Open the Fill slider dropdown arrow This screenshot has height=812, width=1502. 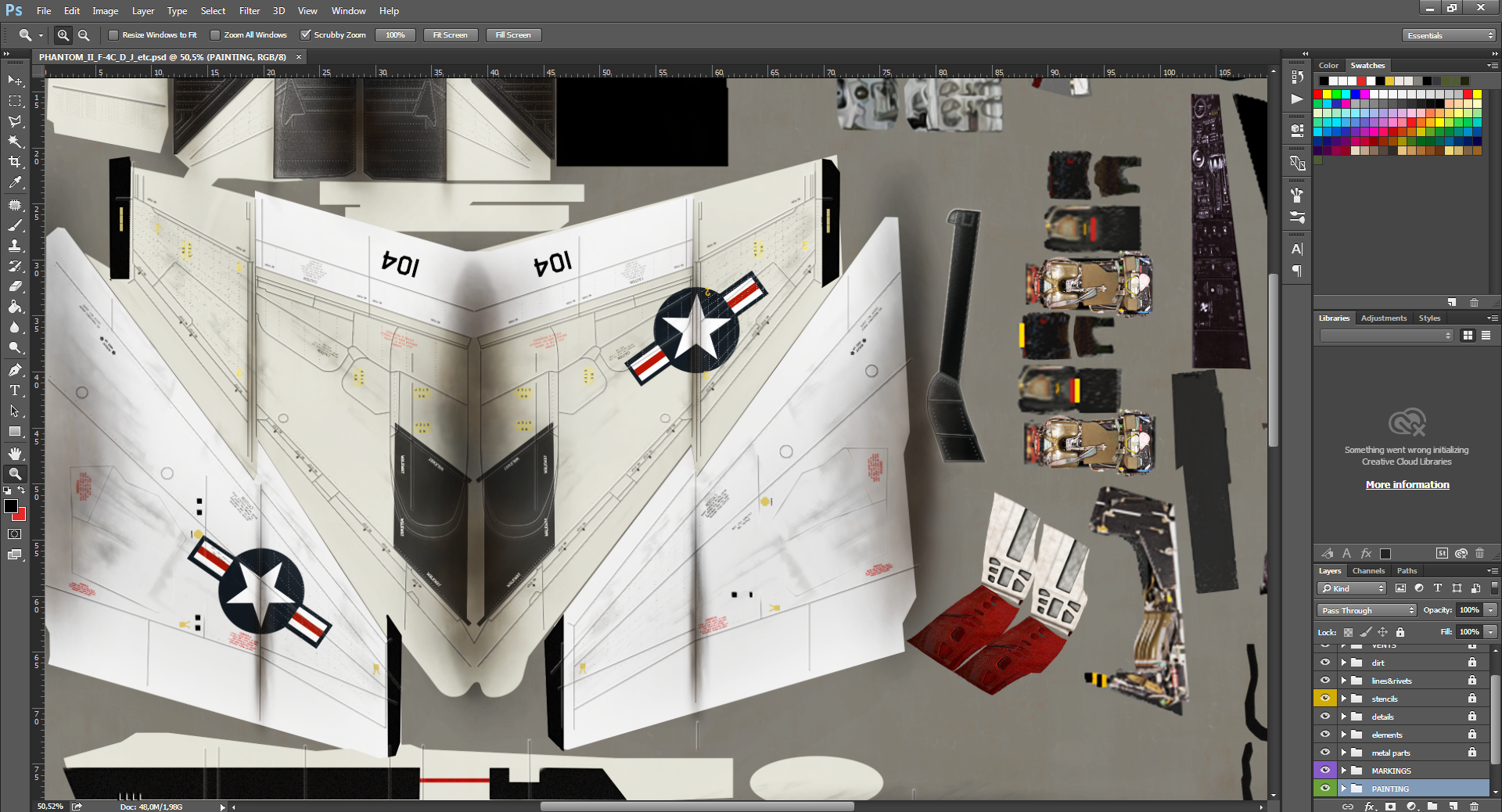tap(1491, 632)
